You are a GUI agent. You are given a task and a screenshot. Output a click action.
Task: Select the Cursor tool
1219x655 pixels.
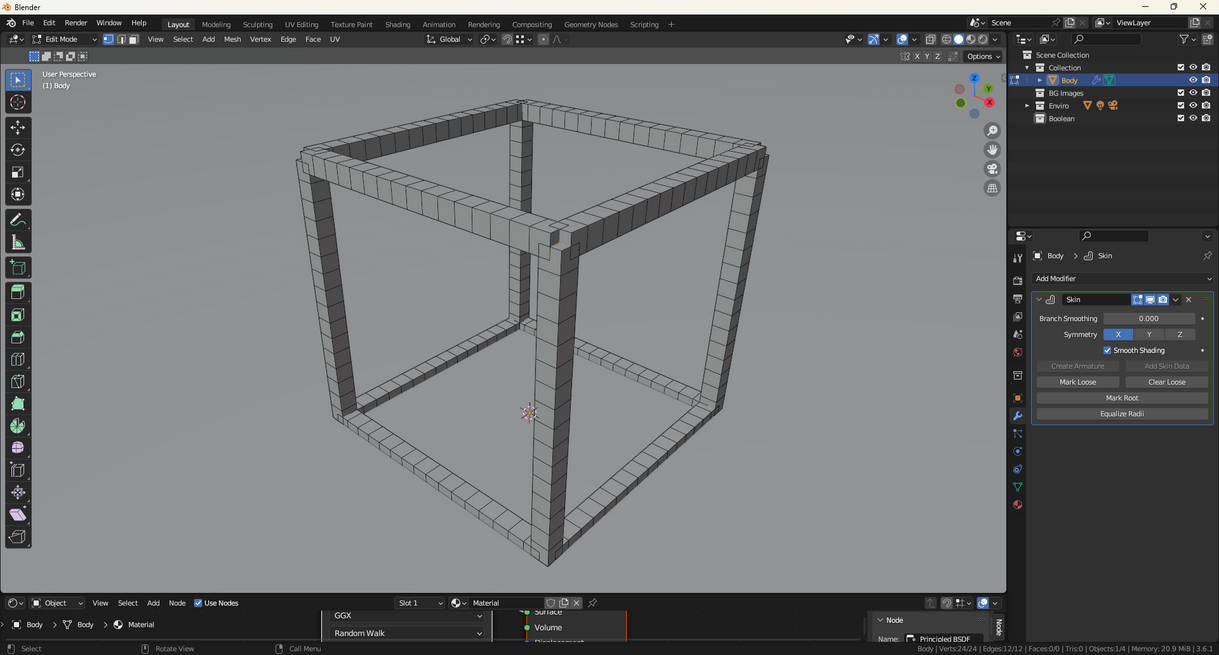(x=18, y=103)
